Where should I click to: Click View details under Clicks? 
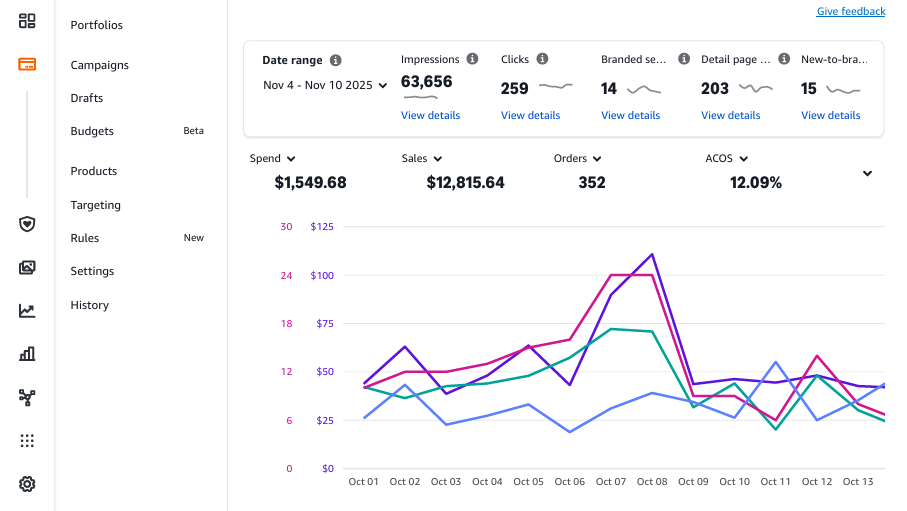click(530, 115)
